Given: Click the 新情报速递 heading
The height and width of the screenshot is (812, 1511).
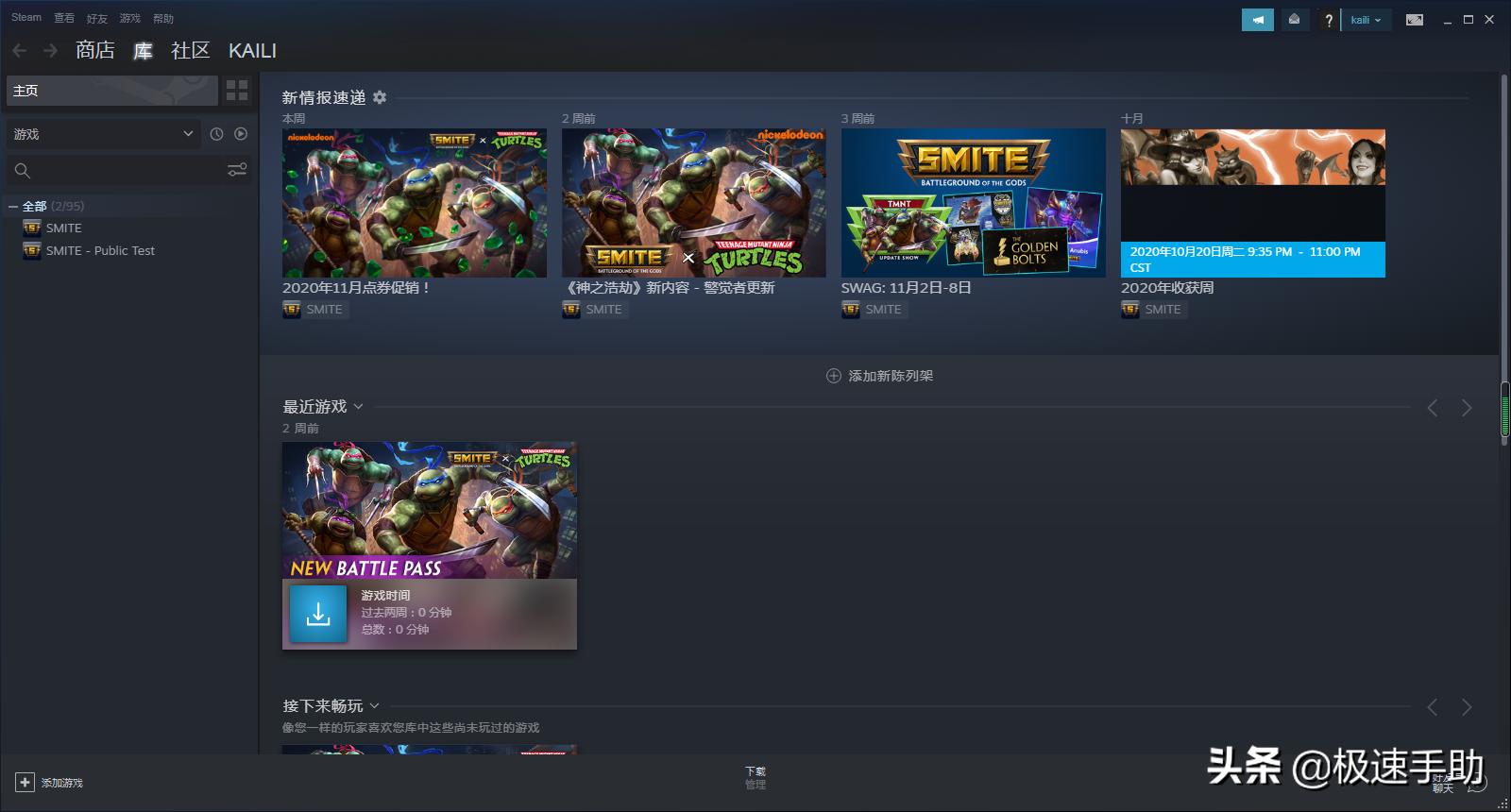Looking at the screenshot, I should coord(324,97).
